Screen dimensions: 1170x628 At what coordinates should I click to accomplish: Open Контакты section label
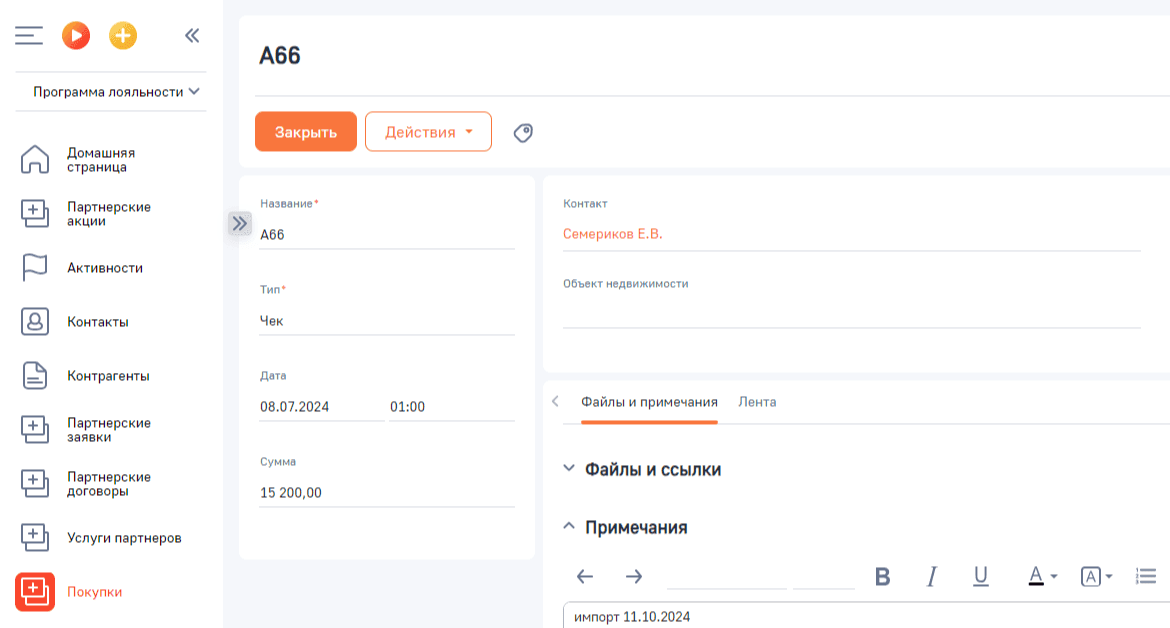[98, 321]
